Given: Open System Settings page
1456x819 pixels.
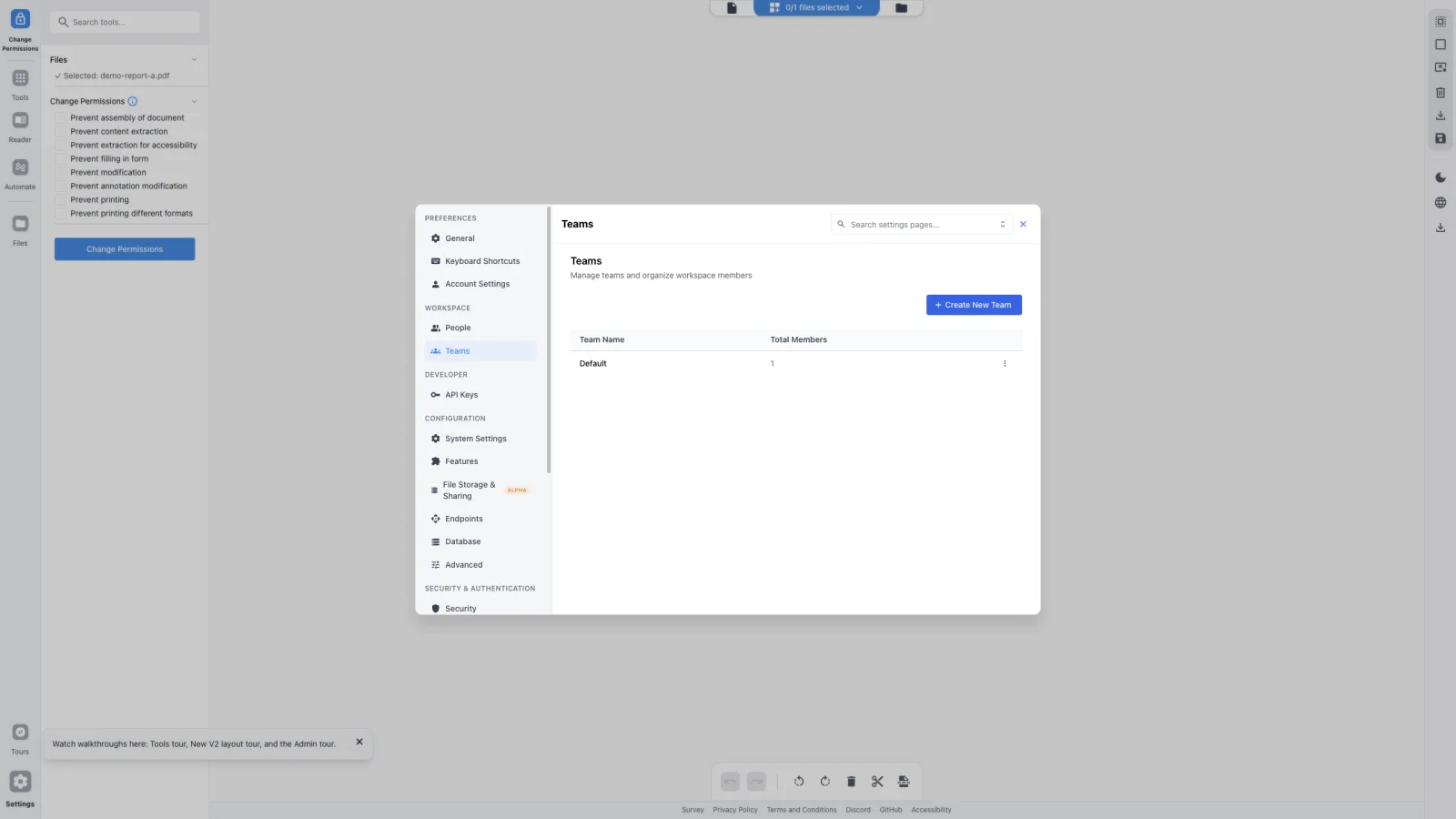Looking at the screenshot, I should (x=480, y=439).
